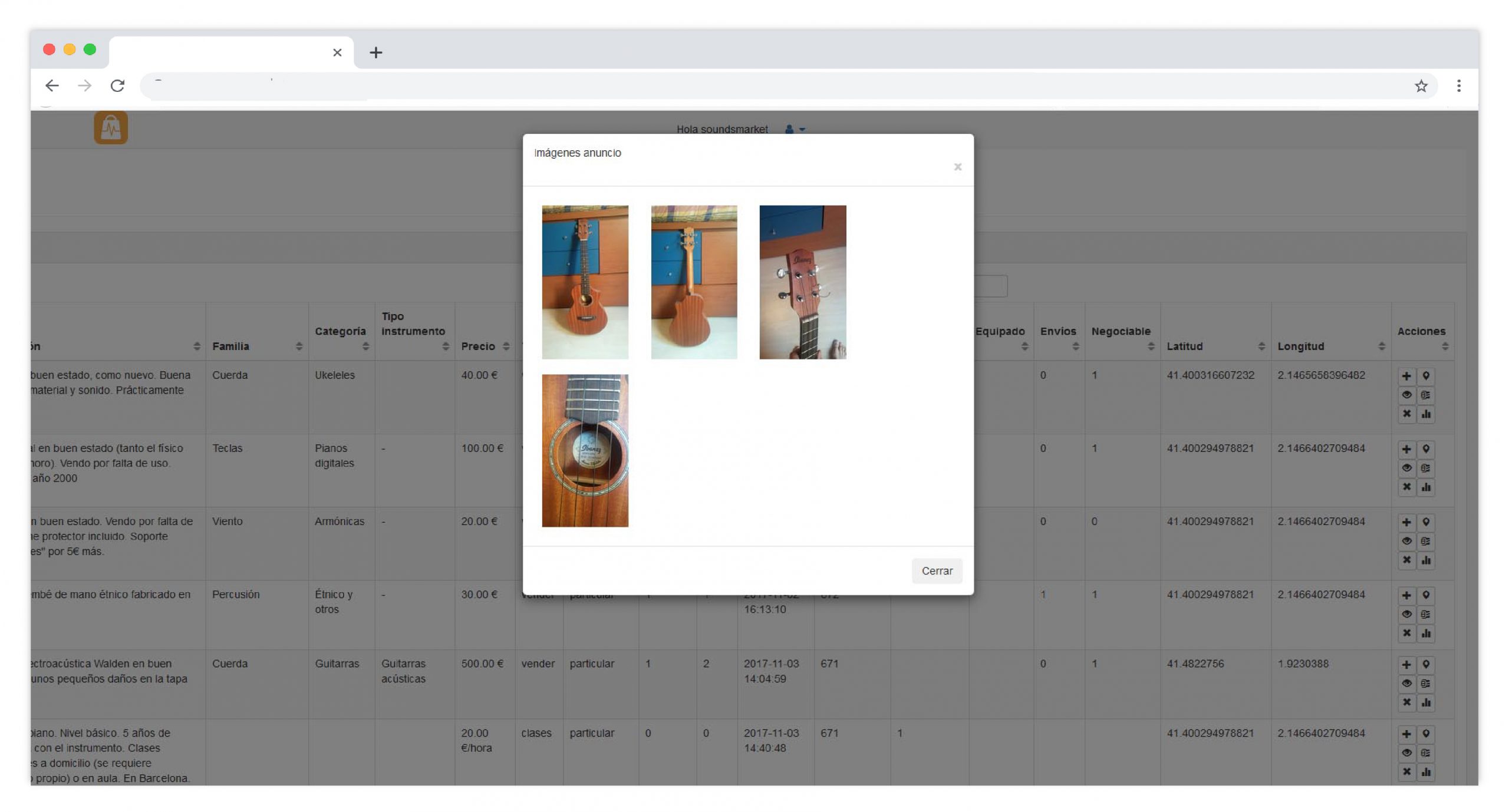Image resolution: width=1509 pixels, height=812 pixels.
Task: Open a new browser tab
Action: point(375,52)
